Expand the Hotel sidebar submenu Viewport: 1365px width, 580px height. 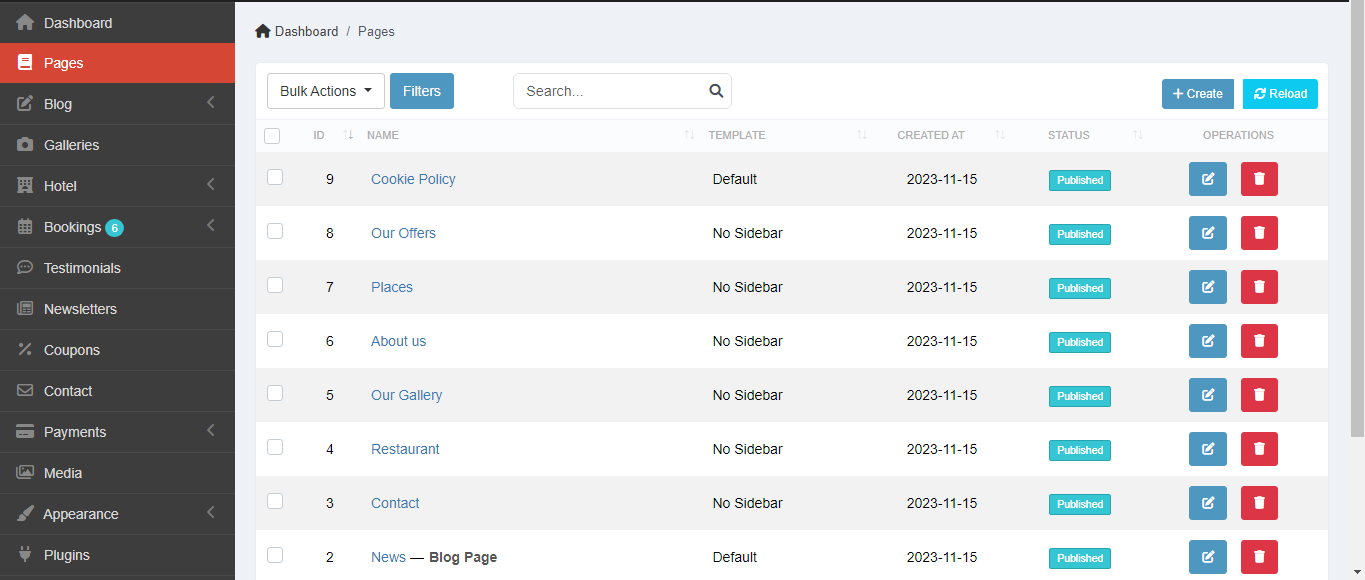(117, 186)
